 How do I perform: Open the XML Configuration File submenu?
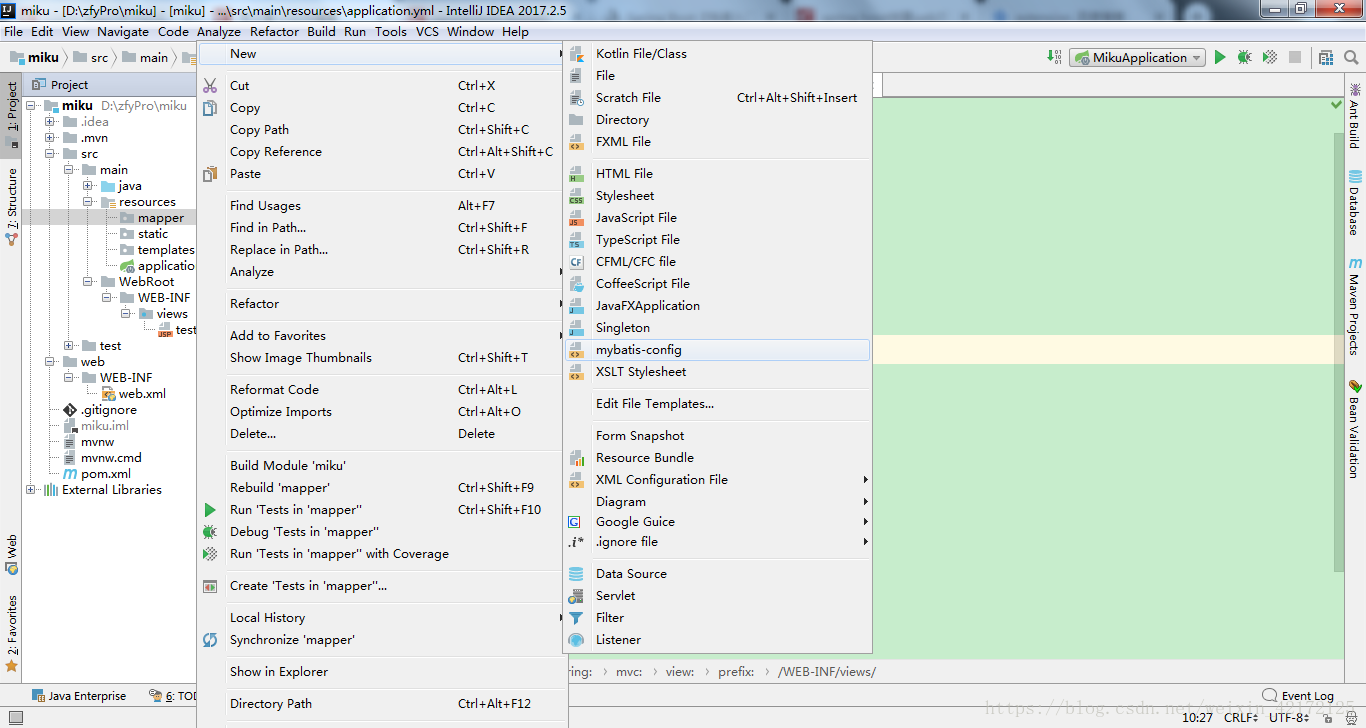(718, 480)
